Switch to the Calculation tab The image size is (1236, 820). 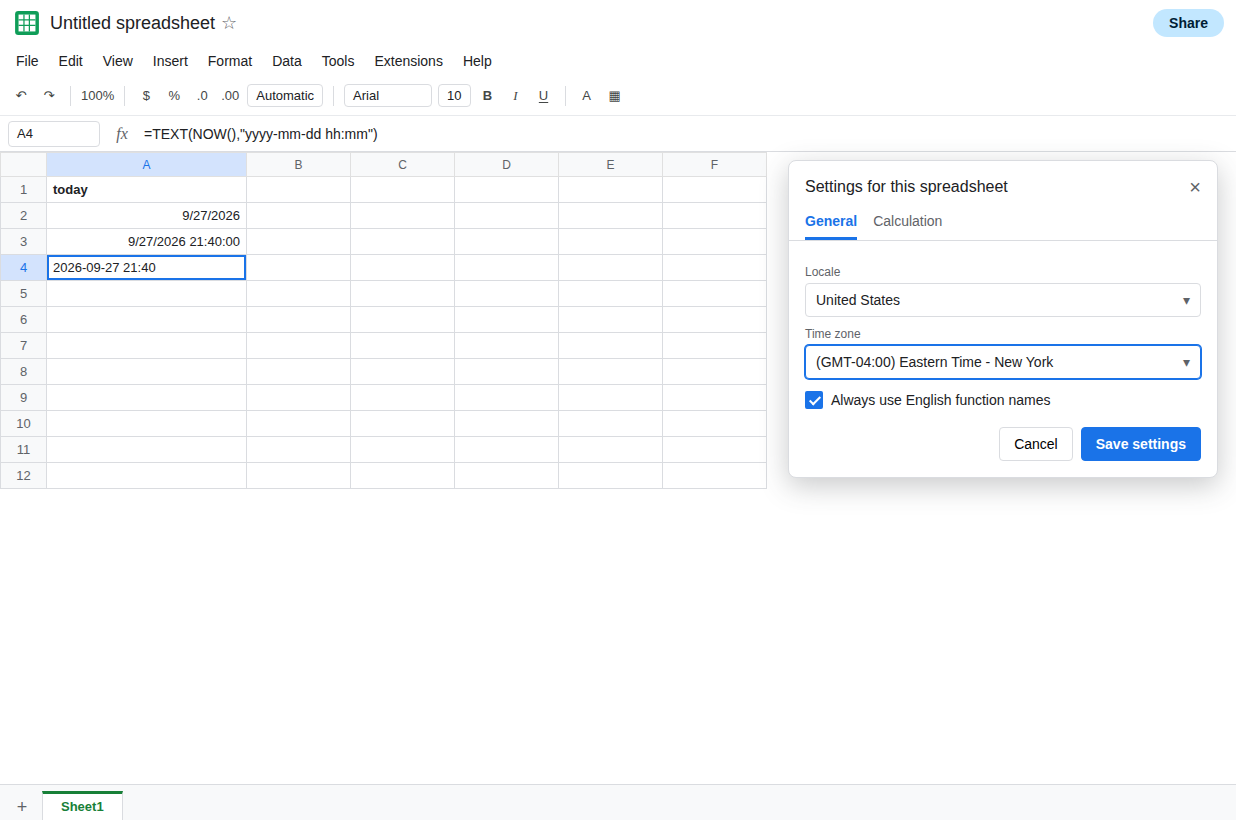[x=908, y=221]
